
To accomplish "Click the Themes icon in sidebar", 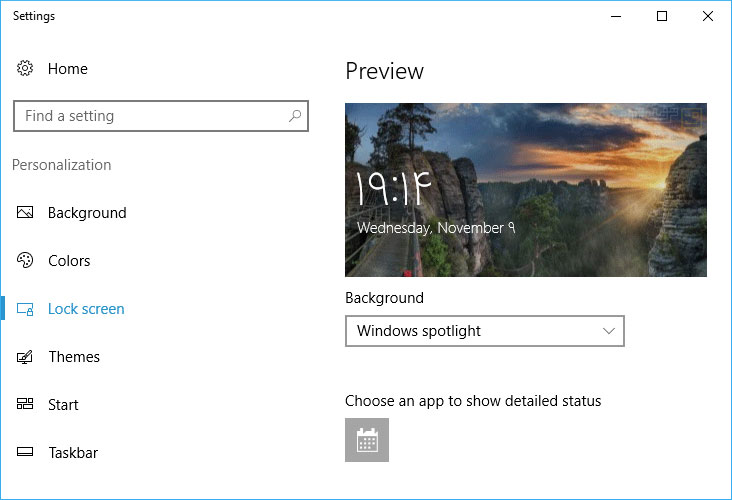I will (25, 357).
